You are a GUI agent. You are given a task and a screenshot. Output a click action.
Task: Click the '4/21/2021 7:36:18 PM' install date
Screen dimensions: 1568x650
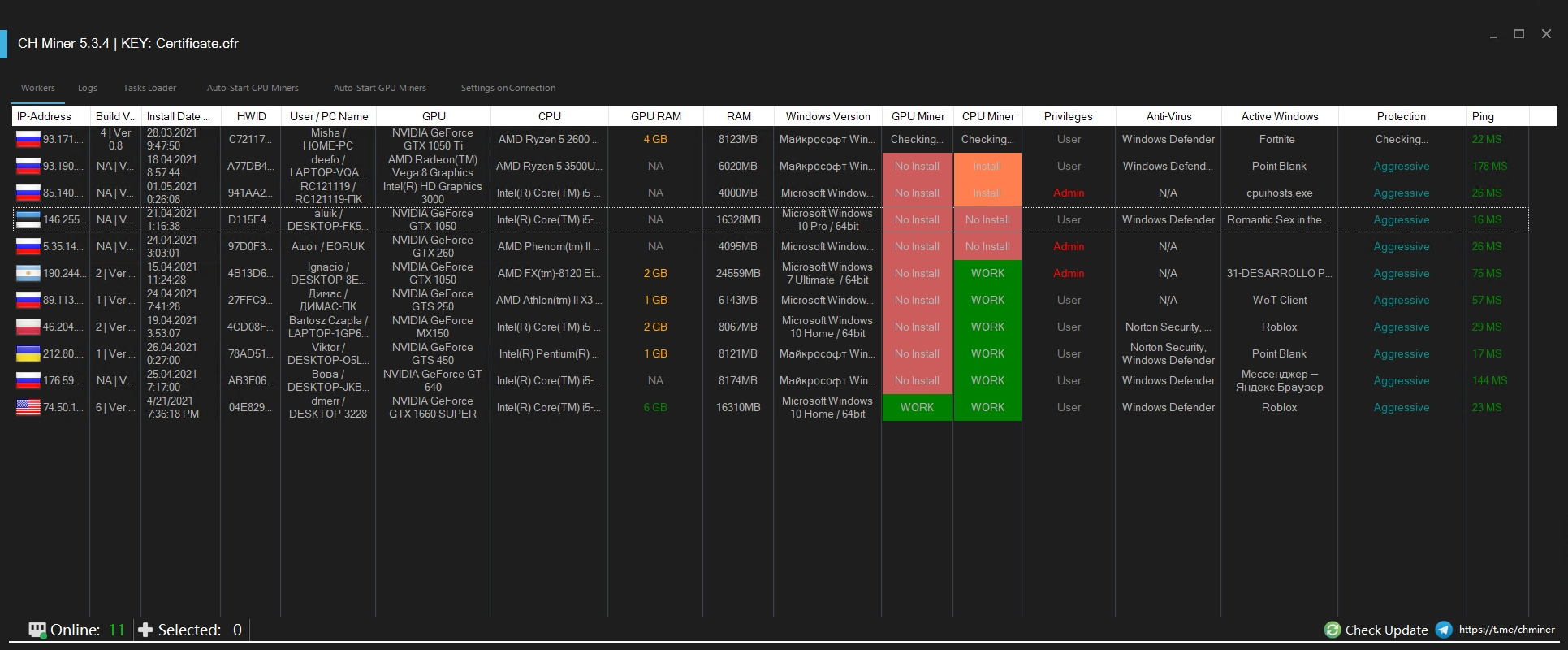[180, 407]
